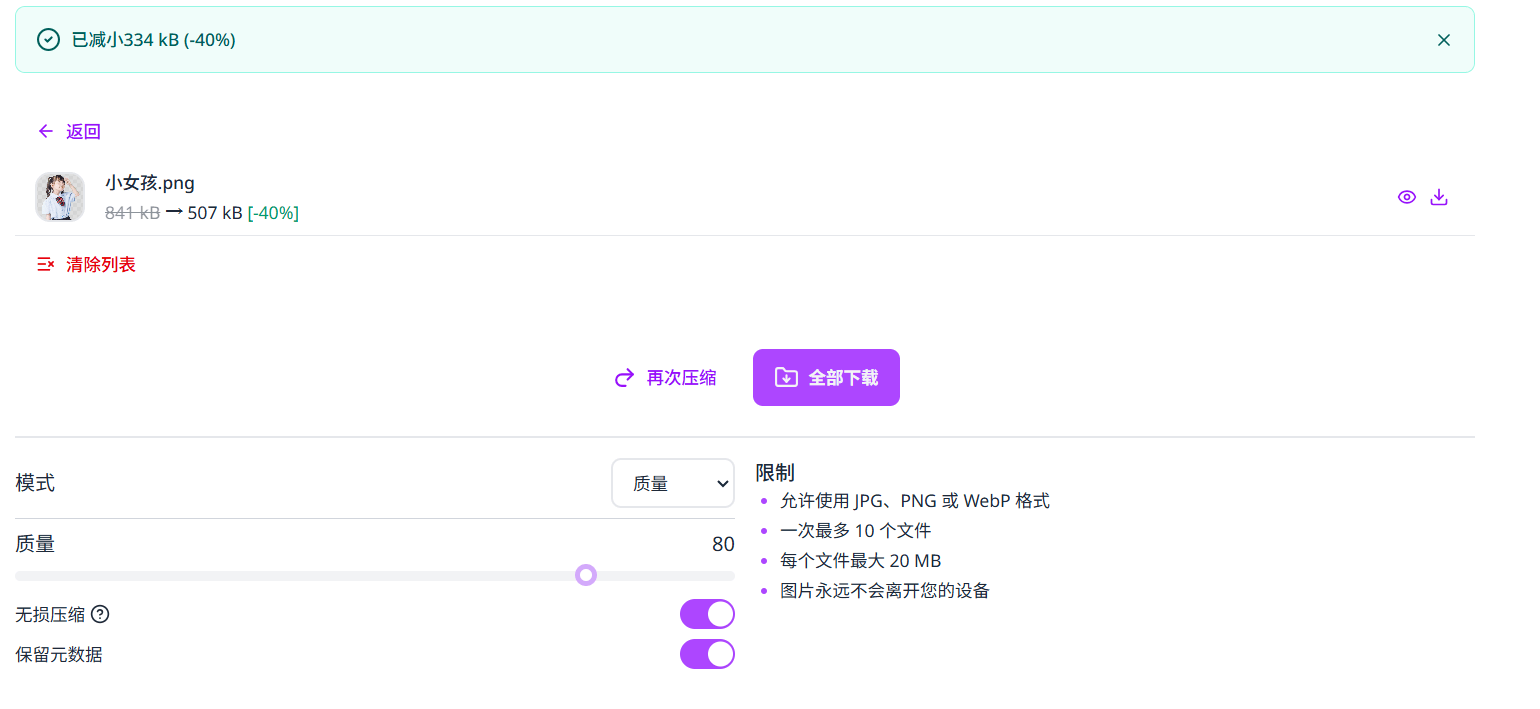This screenshot has height=709, width=1540.
Task: Click the recompress curved arrow icon
Action: (624, 378)
